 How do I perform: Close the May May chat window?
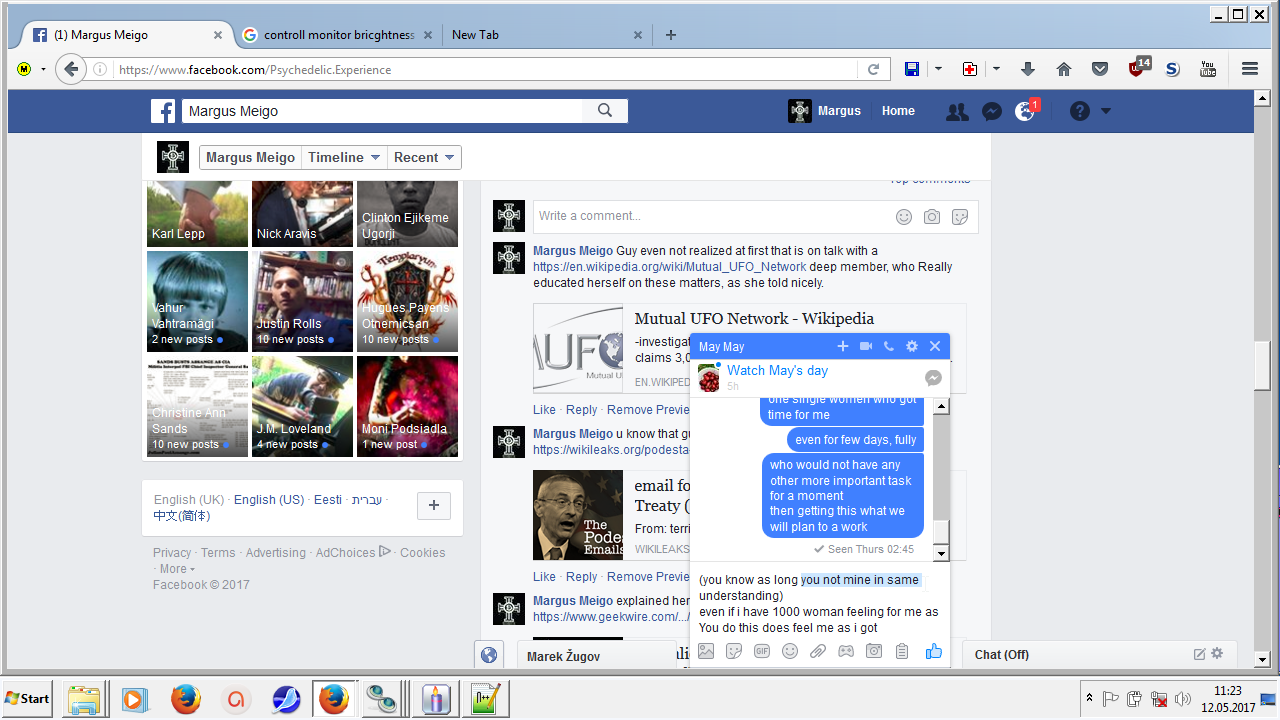click(x=935, y=346)
